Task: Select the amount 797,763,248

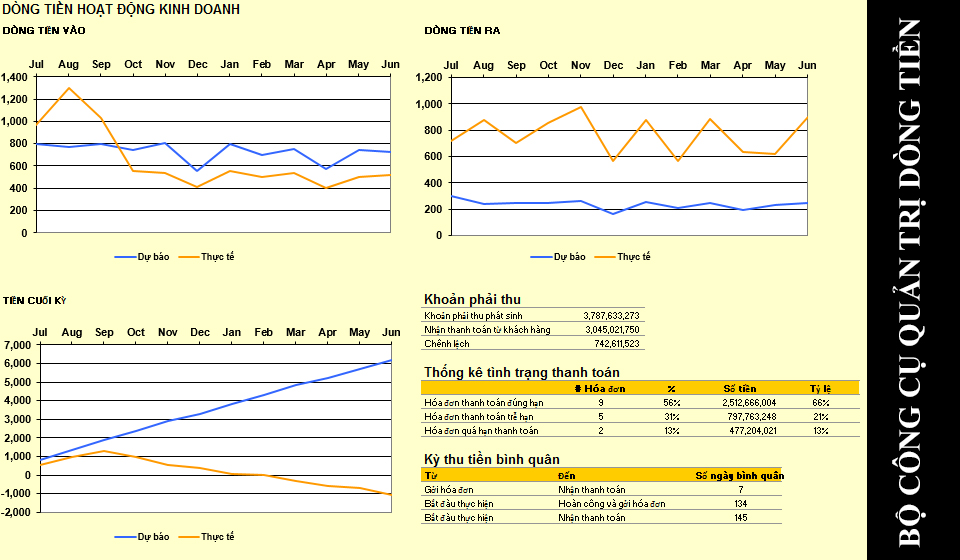Action: 752,417
